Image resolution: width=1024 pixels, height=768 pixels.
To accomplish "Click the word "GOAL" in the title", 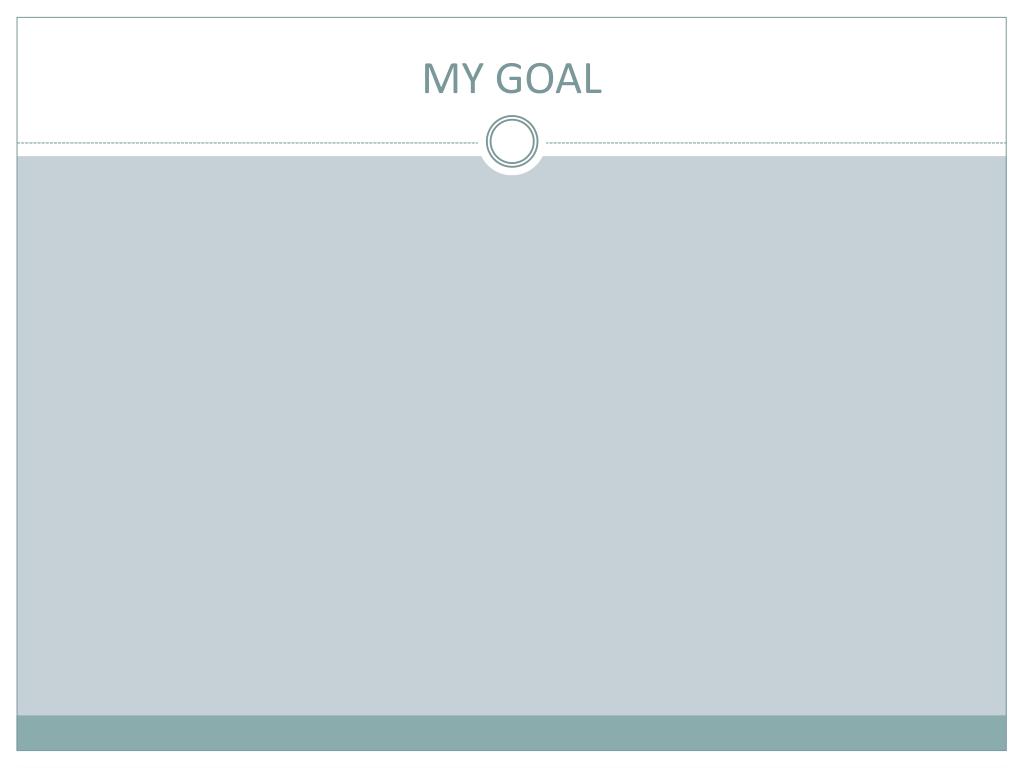I will click(x=549, y=78).
